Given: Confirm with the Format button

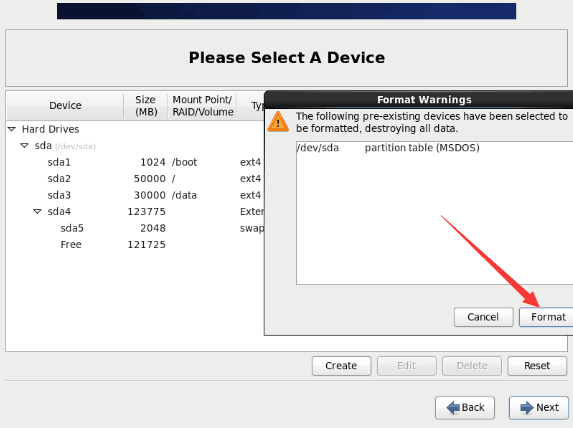Looking at the screenshot, I should 546,317.
